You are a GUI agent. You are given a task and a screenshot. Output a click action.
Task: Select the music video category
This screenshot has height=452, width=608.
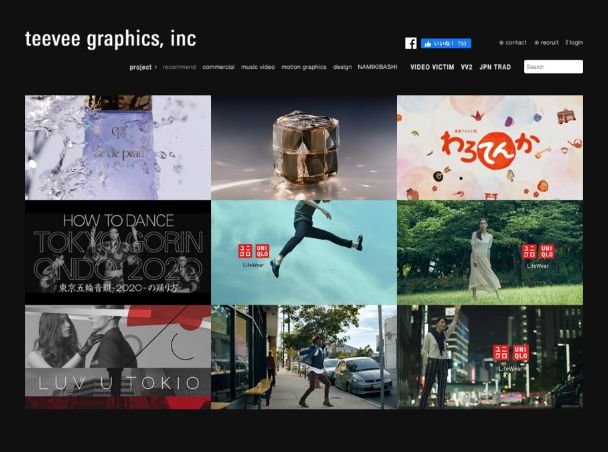point(258,67)
